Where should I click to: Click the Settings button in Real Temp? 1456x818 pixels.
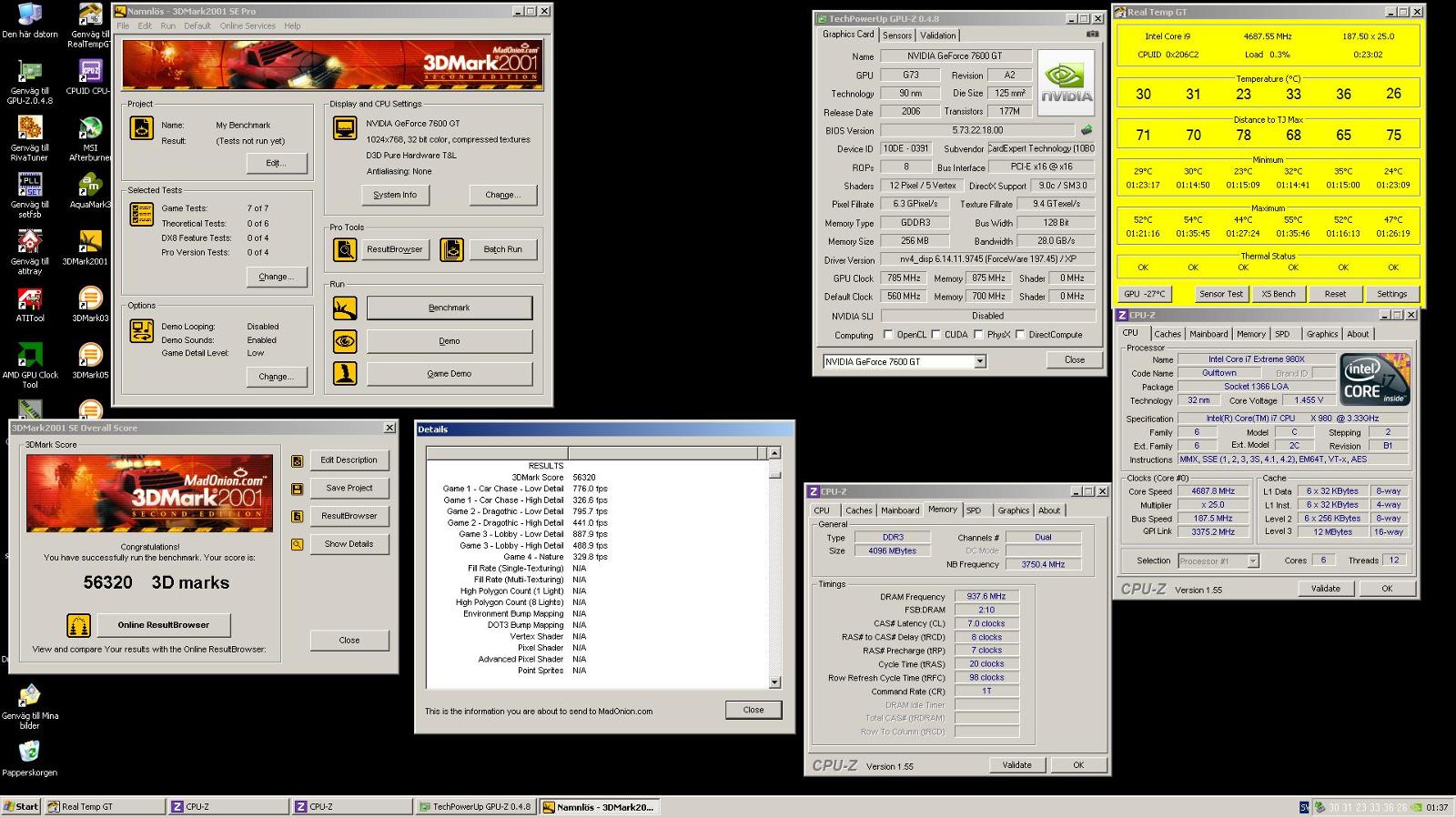point(1391,294)
